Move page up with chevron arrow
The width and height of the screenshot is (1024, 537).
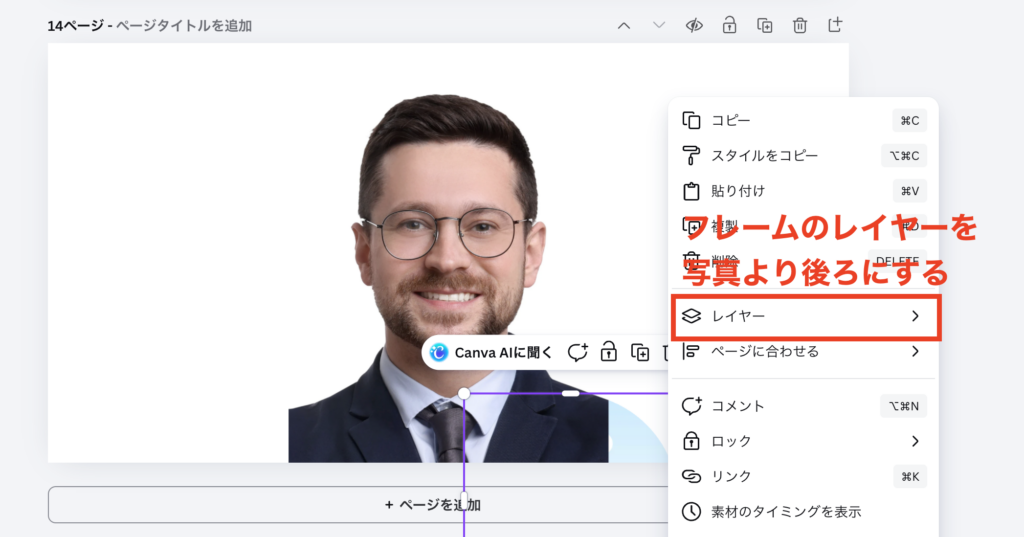tap(624, 25)
